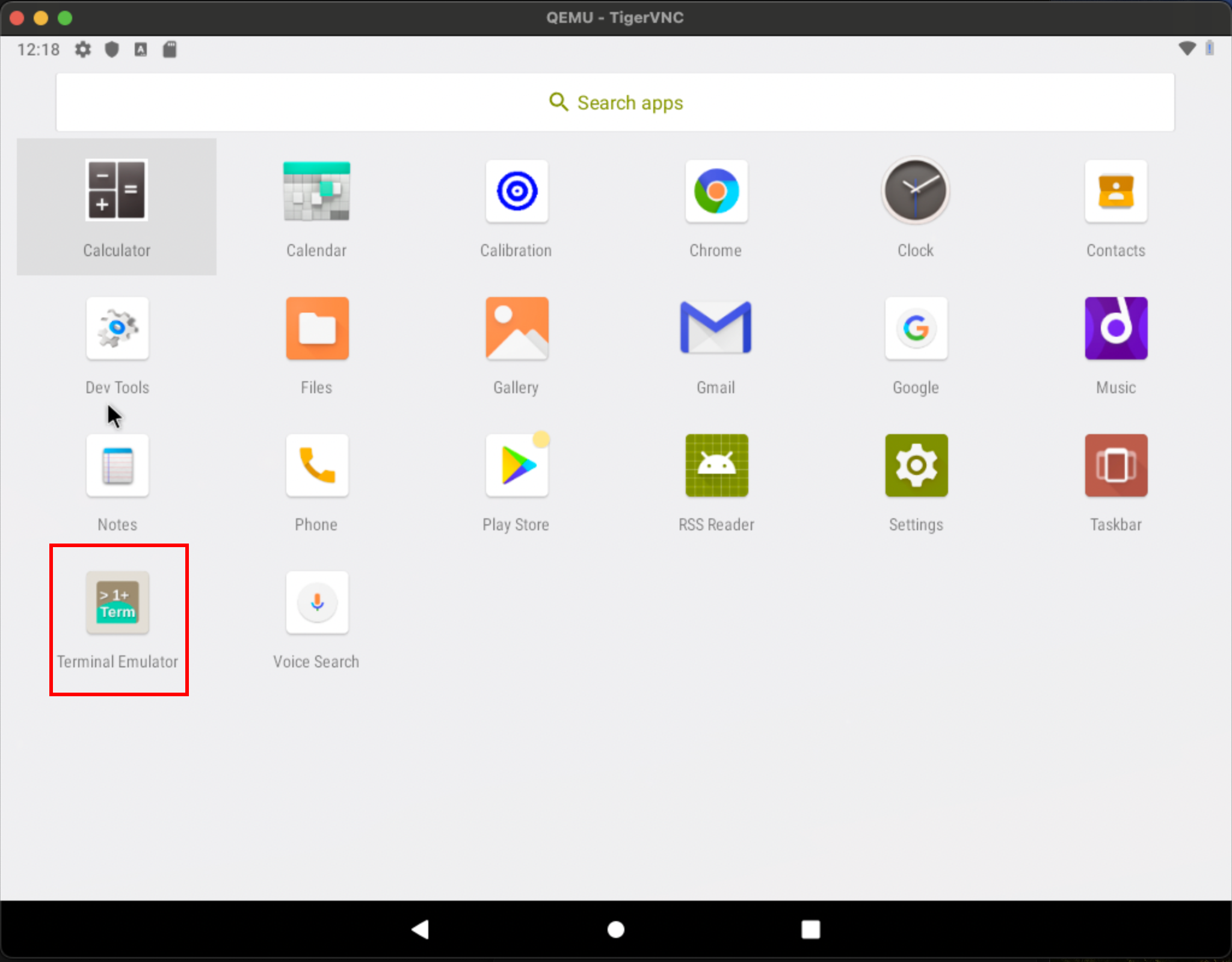Tap the recent apps square button
The width and height of the screenshot is (1232, 962).
pyautogui.click(x=810, y=930)
